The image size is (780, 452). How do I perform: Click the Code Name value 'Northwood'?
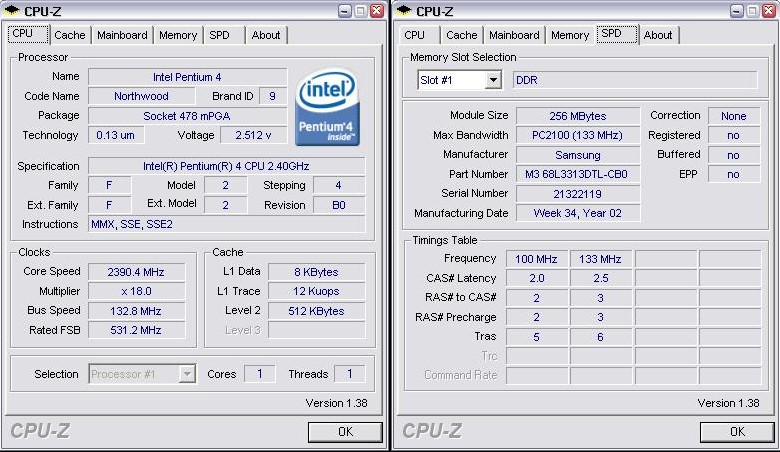pos(141,96)
